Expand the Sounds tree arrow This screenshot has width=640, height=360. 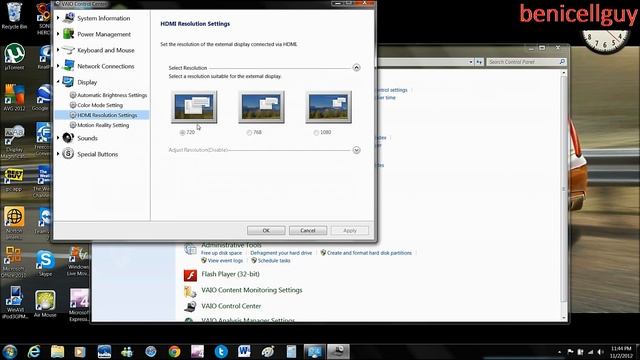[x=58, y=138]
